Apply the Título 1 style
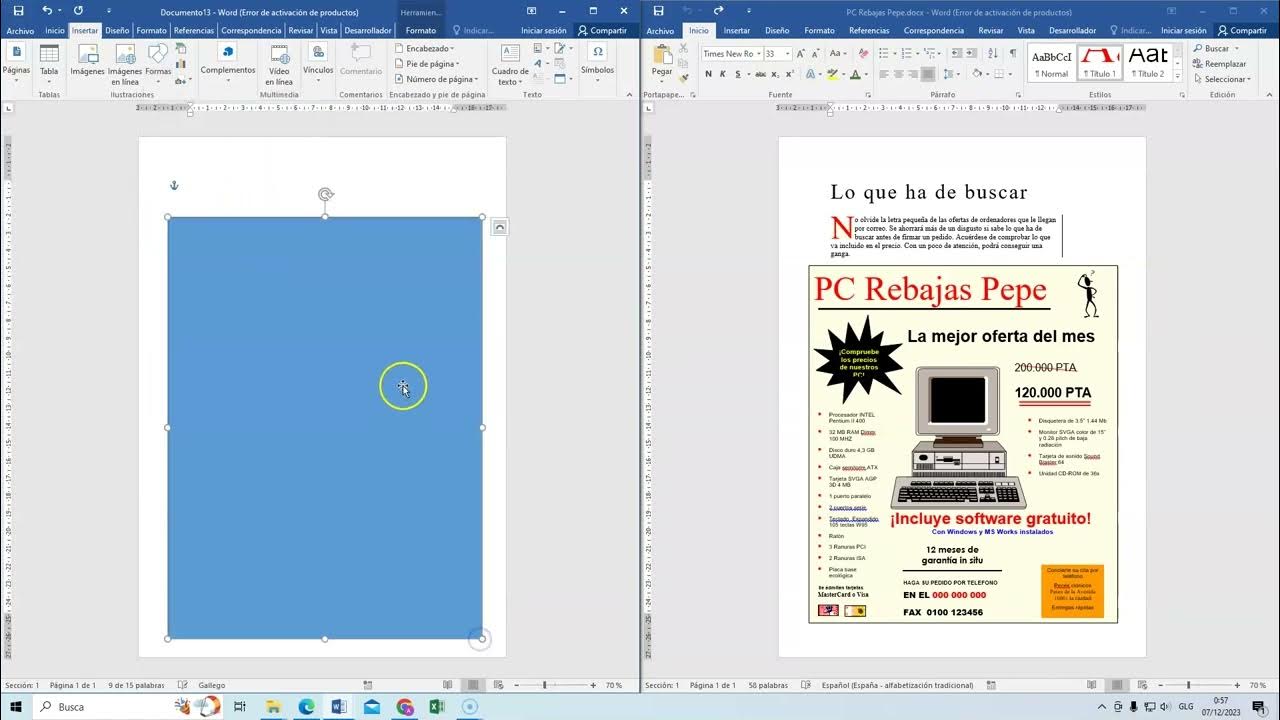The image size is (1280, 720). click(1100, 62)
